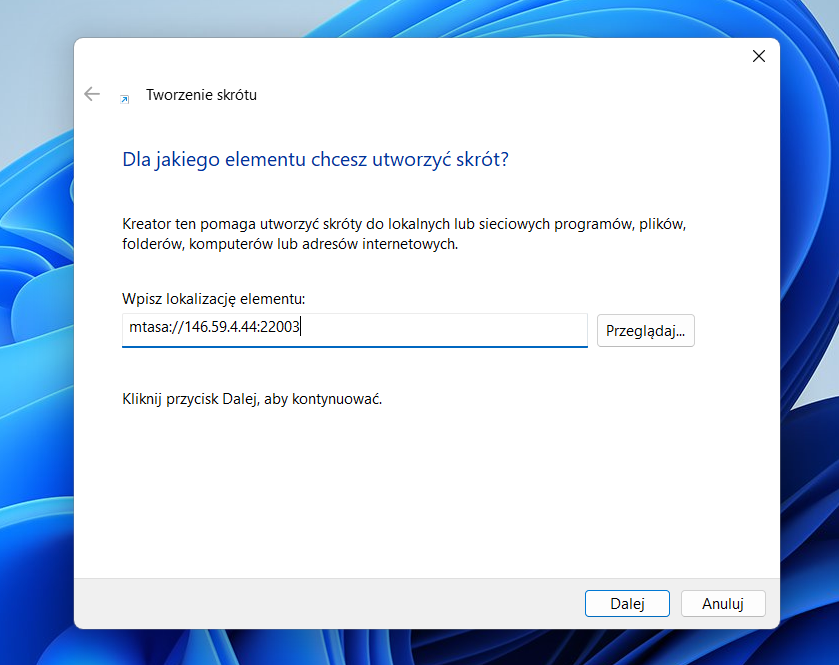The width and height of the screenshot is (839, 665).
Task: Click the heading 'Dla jakiego elementu chcesz utworzyć skrót?'
Action: coord(315,159)
